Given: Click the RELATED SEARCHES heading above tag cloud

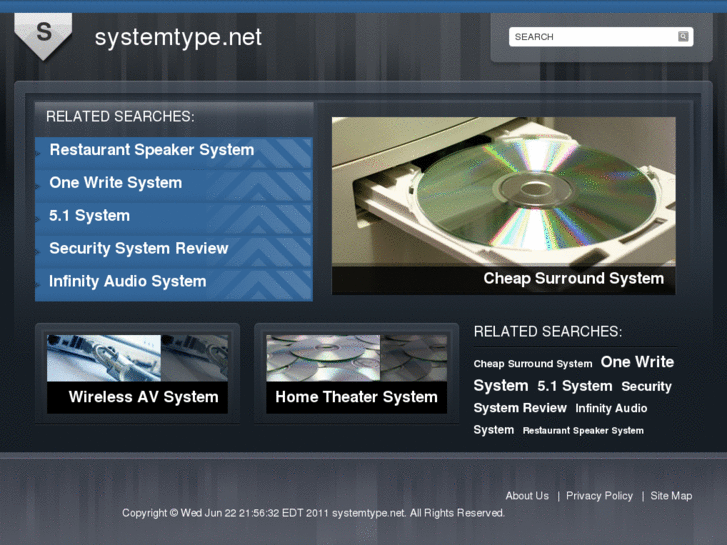Looking at the screenshot, I should (548, 332).
